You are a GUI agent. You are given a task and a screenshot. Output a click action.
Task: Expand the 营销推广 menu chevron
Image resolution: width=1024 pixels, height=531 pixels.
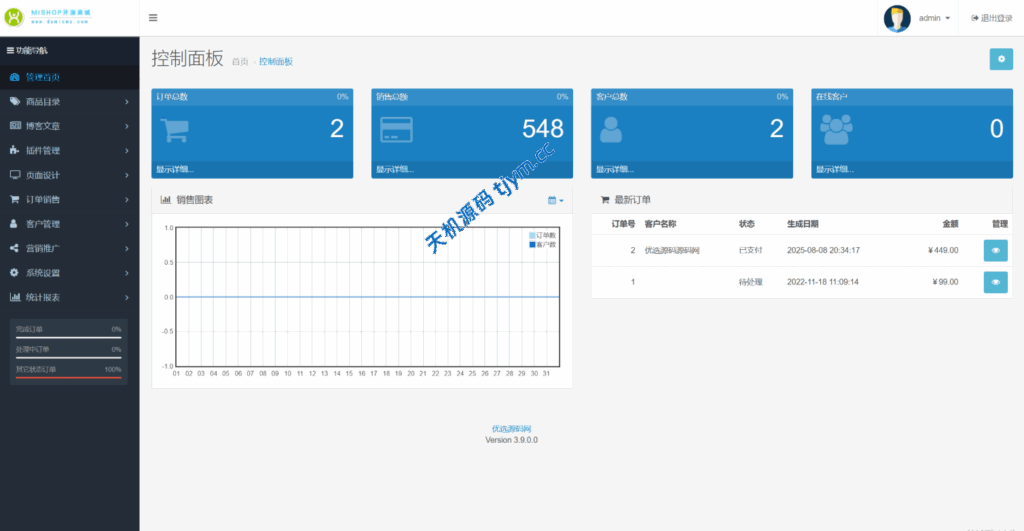click(x=127, y=249)
